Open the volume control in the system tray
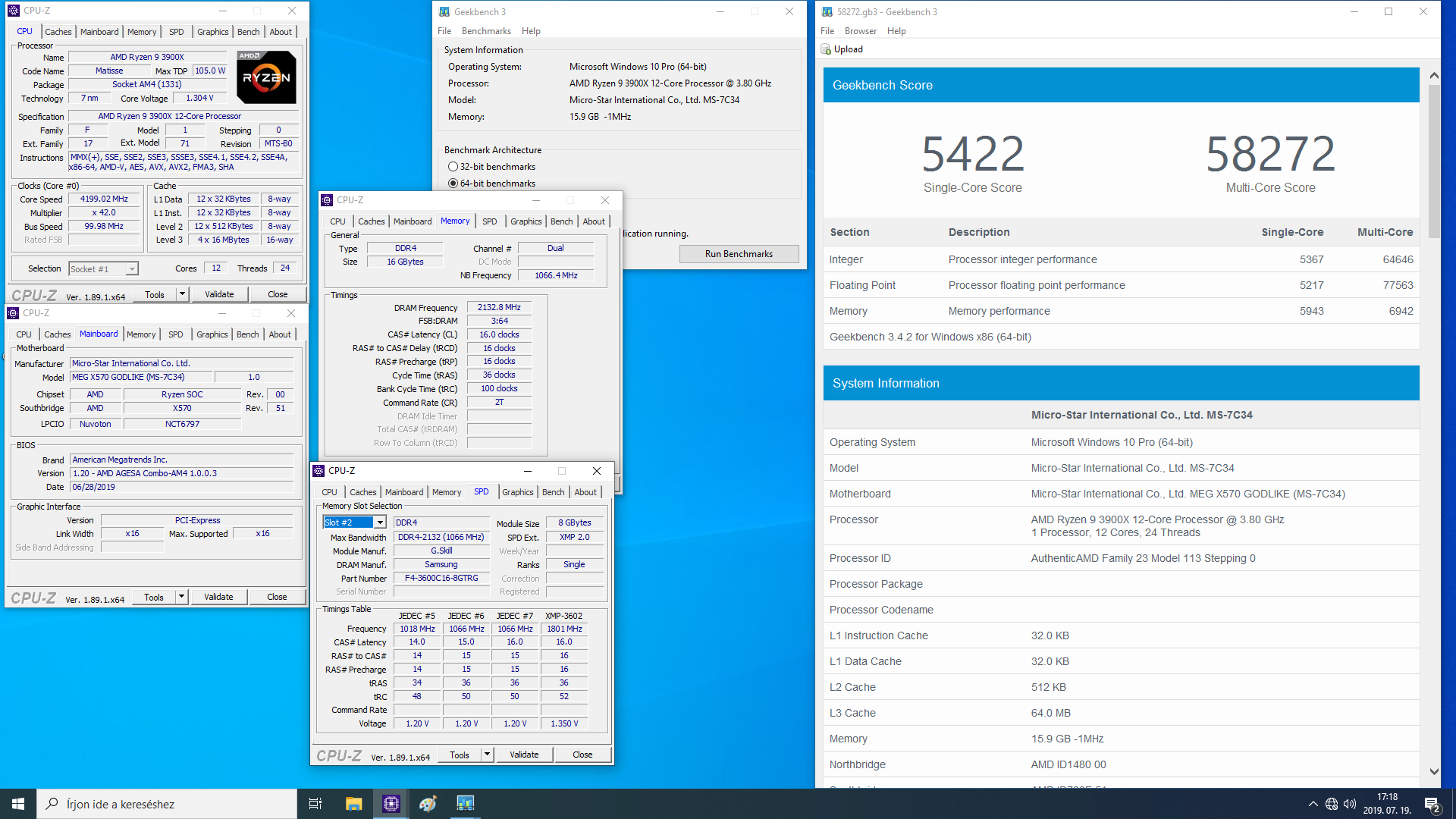 [x=1350, y=804]
